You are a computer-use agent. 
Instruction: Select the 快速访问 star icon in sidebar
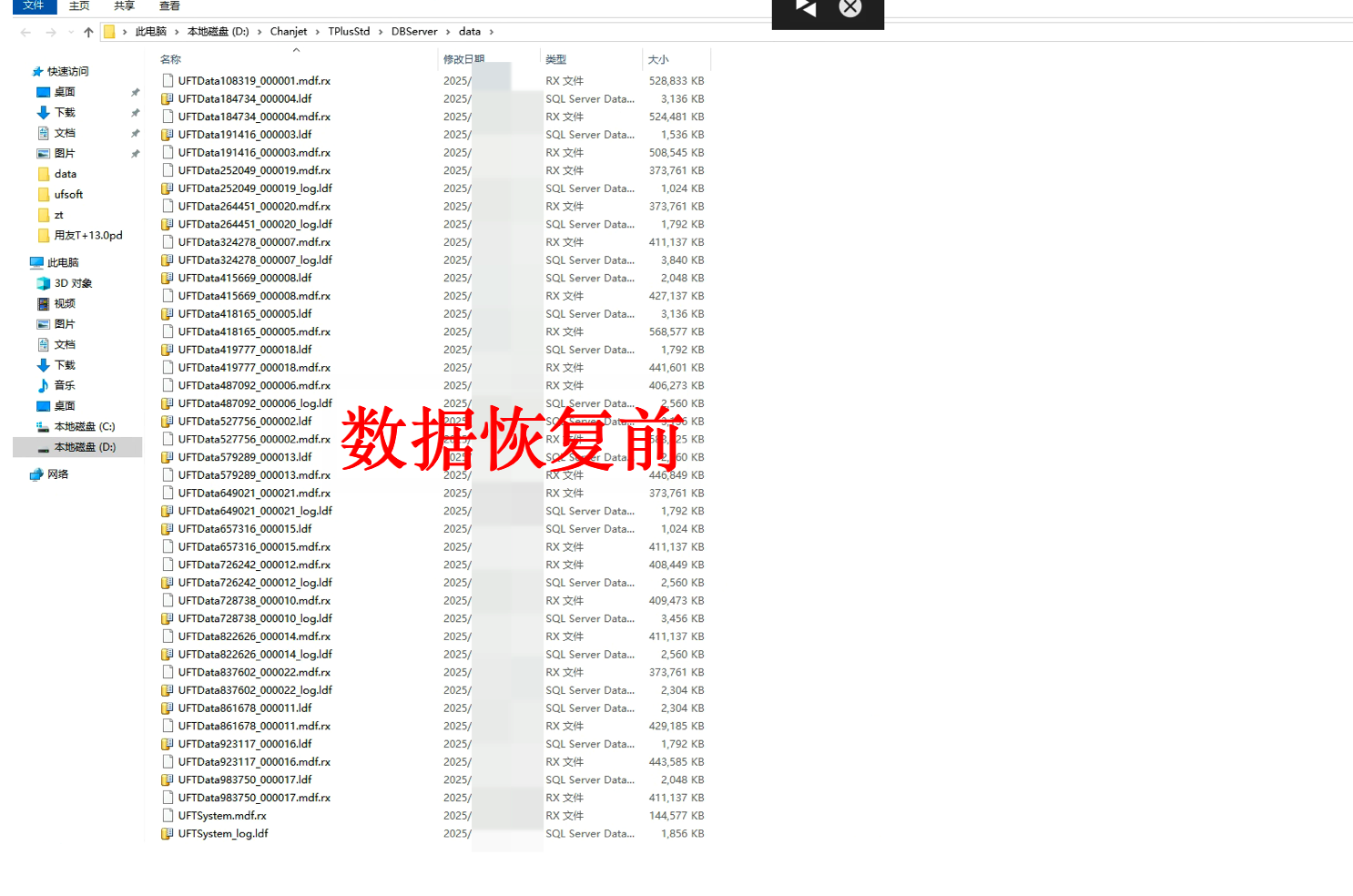pyautogui.click(x=37, y=72)
